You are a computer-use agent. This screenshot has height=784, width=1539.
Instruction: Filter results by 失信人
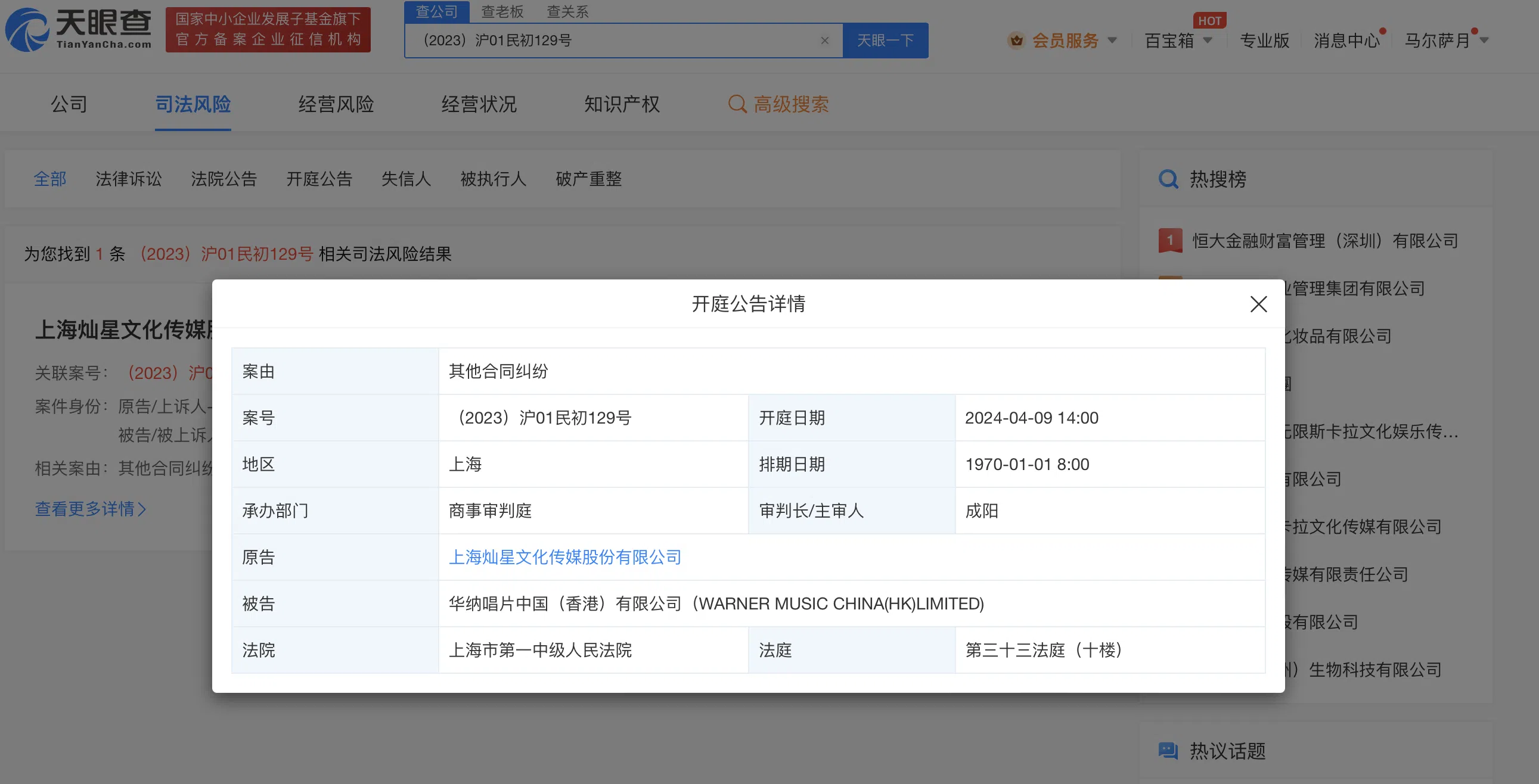[x=406, y=179]
